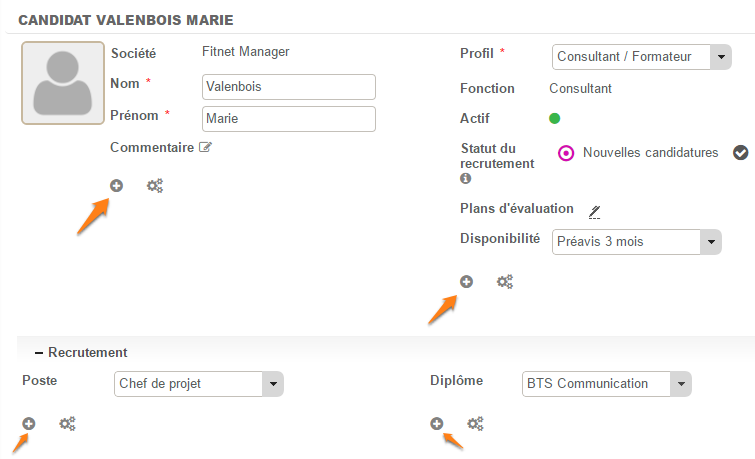
Task: Open the gears icon below Diplôme
Action: [x=476, y=424]
